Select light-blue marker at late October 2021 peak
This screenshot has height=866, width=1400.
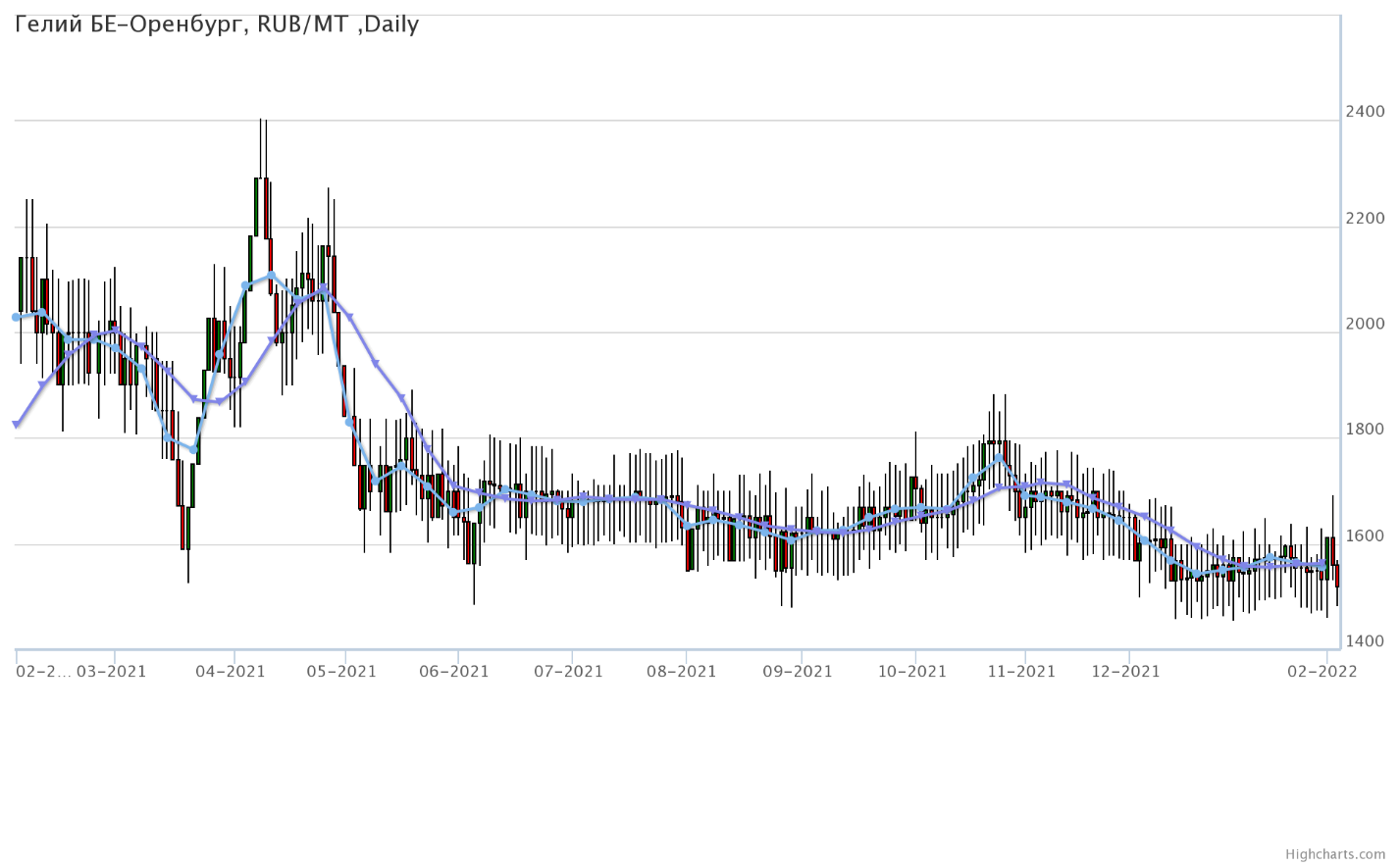(1000, 457)
